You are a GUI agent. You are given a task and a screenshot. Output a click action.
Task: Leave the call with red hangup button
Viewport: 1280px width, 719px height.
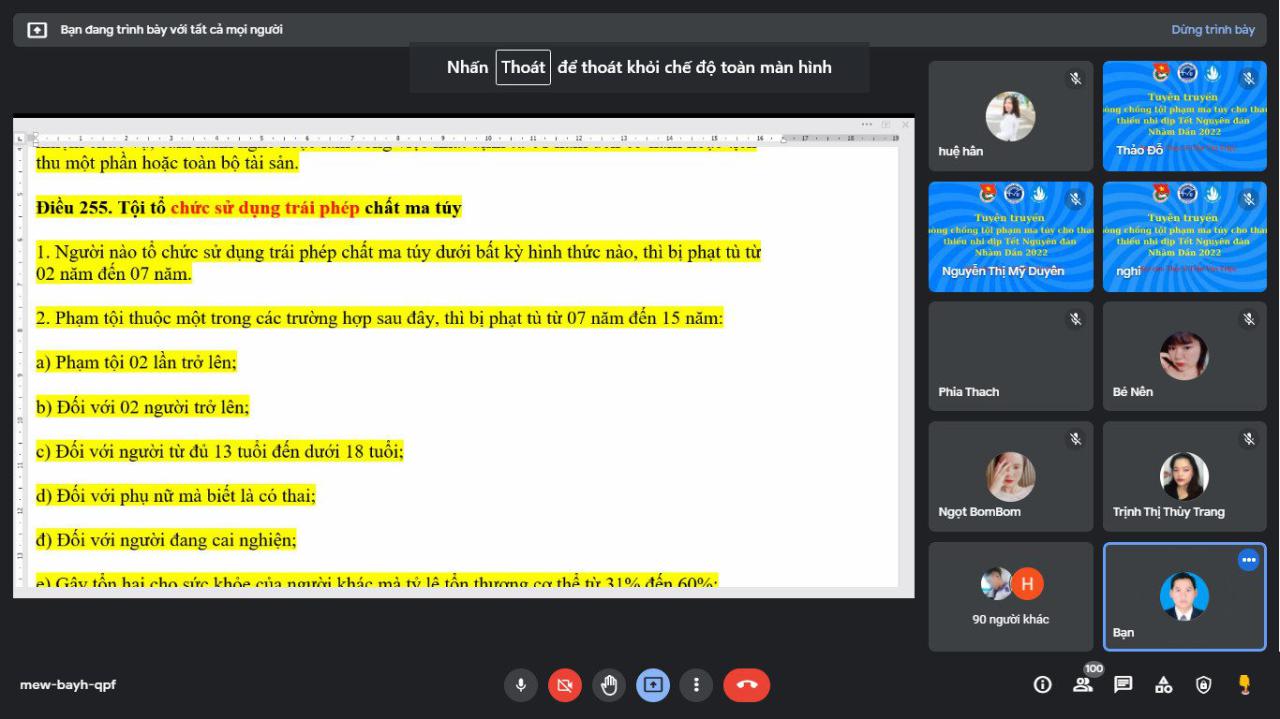click(x=746, y=685)
